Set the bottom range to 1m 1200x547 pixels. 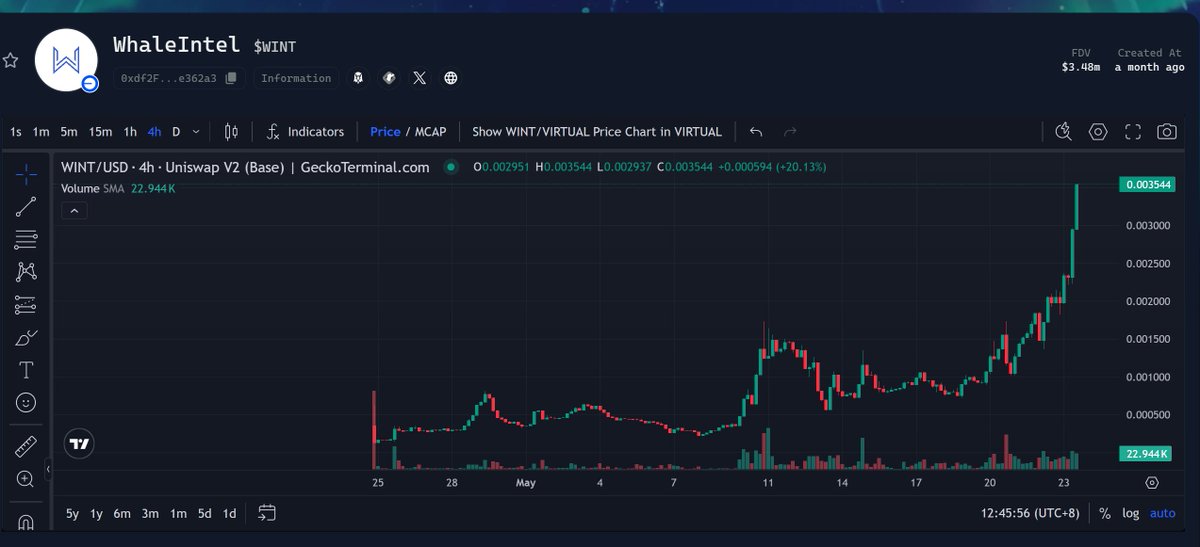click(x=178, y=513)
